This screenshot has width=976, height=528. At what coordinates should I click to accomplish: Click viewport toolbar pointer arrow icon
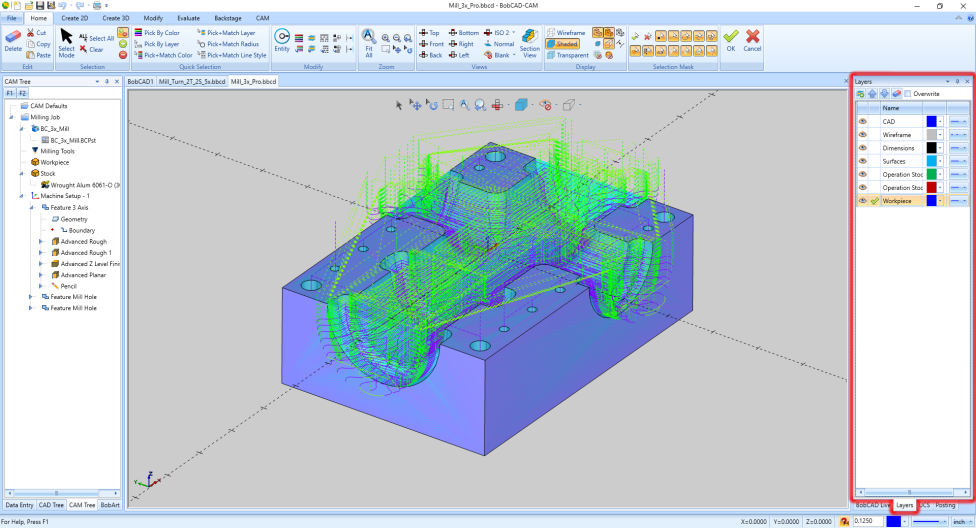(399, 105)
